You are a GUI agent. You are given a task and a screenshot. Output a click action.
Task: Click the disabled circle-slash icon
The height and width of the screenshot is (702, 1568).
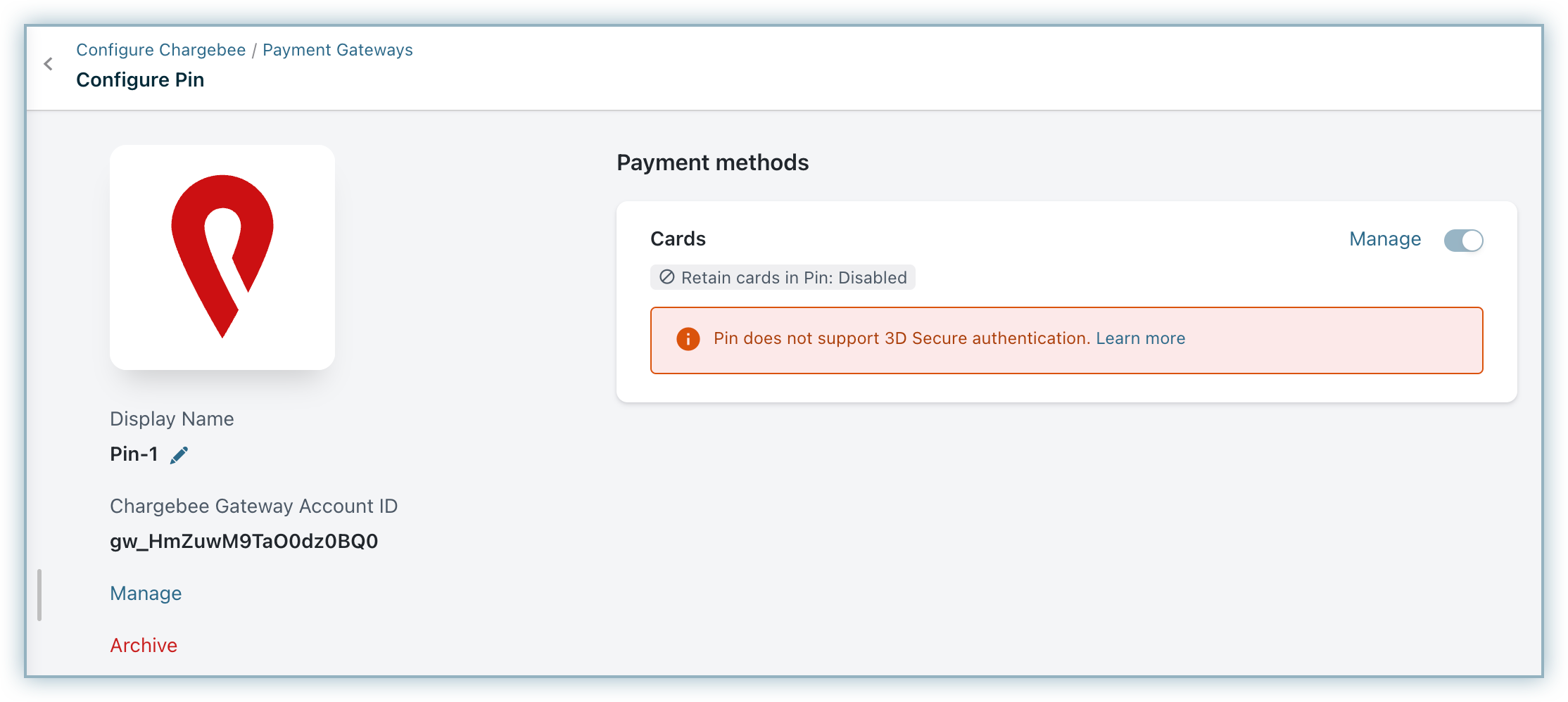pyautogui.click(x=666, y=277)
